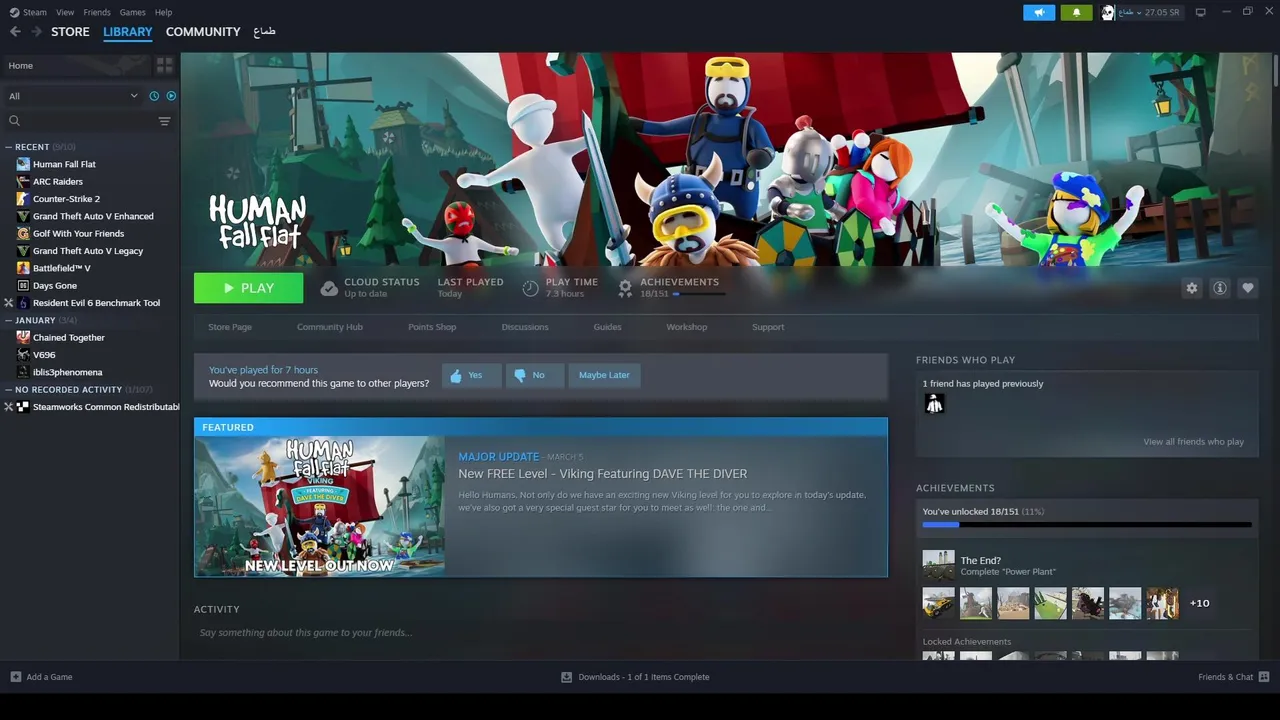The height and width of the screenshot is (720, 1280).
Task: Open the Games menu
Action: pos(132,12)
